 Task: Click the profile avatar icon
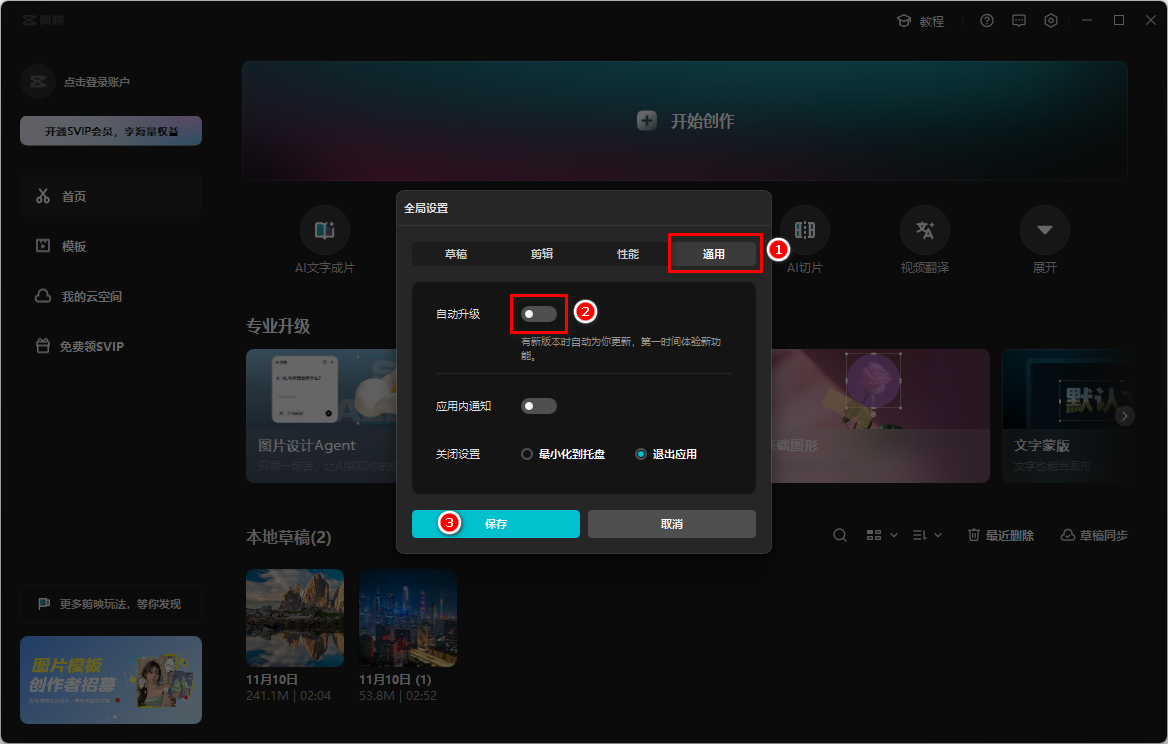coord(38,82)
